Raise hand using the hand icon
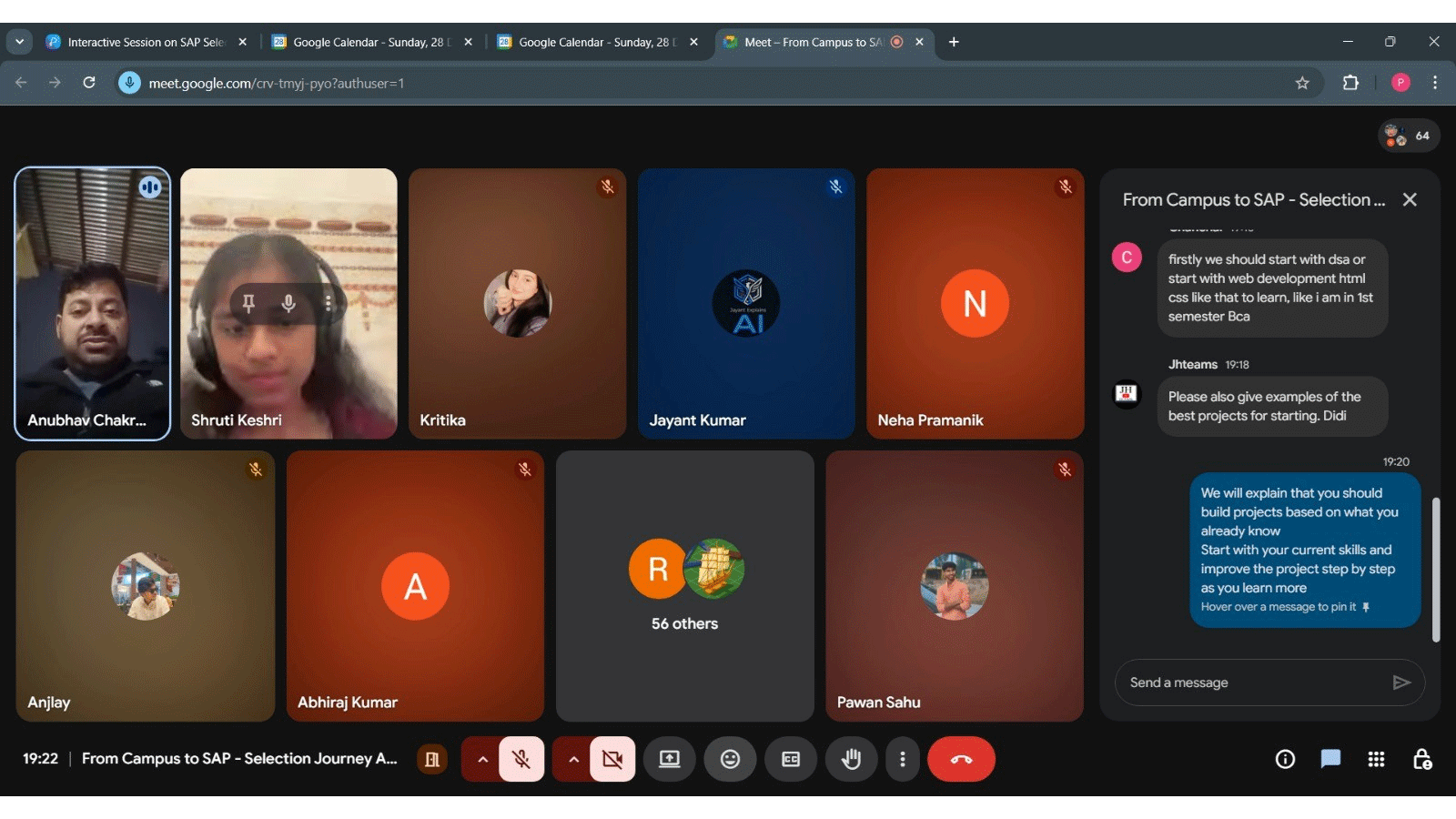1456x819 pixels. tap(851, 759)
